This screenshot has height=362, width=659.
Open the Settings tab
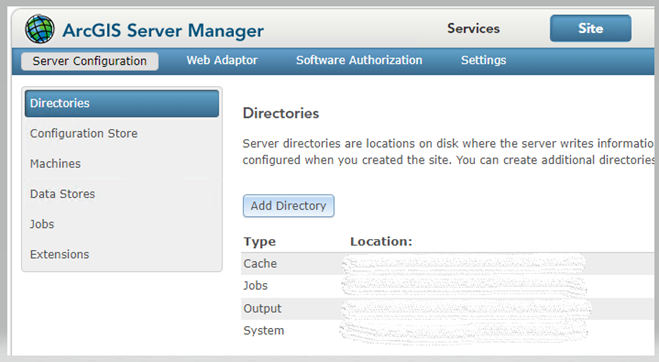483,60
